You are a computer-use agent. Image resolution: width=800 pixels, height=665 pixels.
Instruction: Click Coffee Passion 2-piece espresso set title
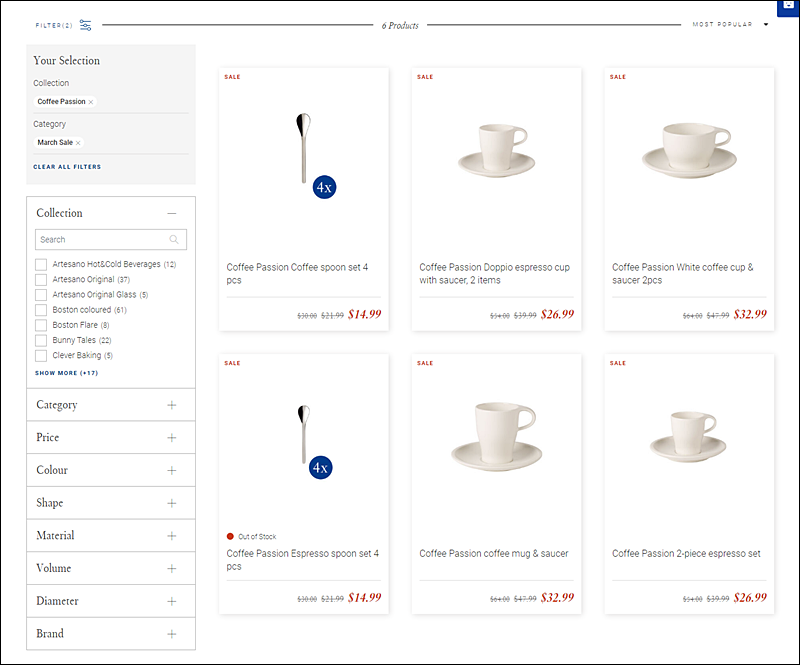pos(686,553)
